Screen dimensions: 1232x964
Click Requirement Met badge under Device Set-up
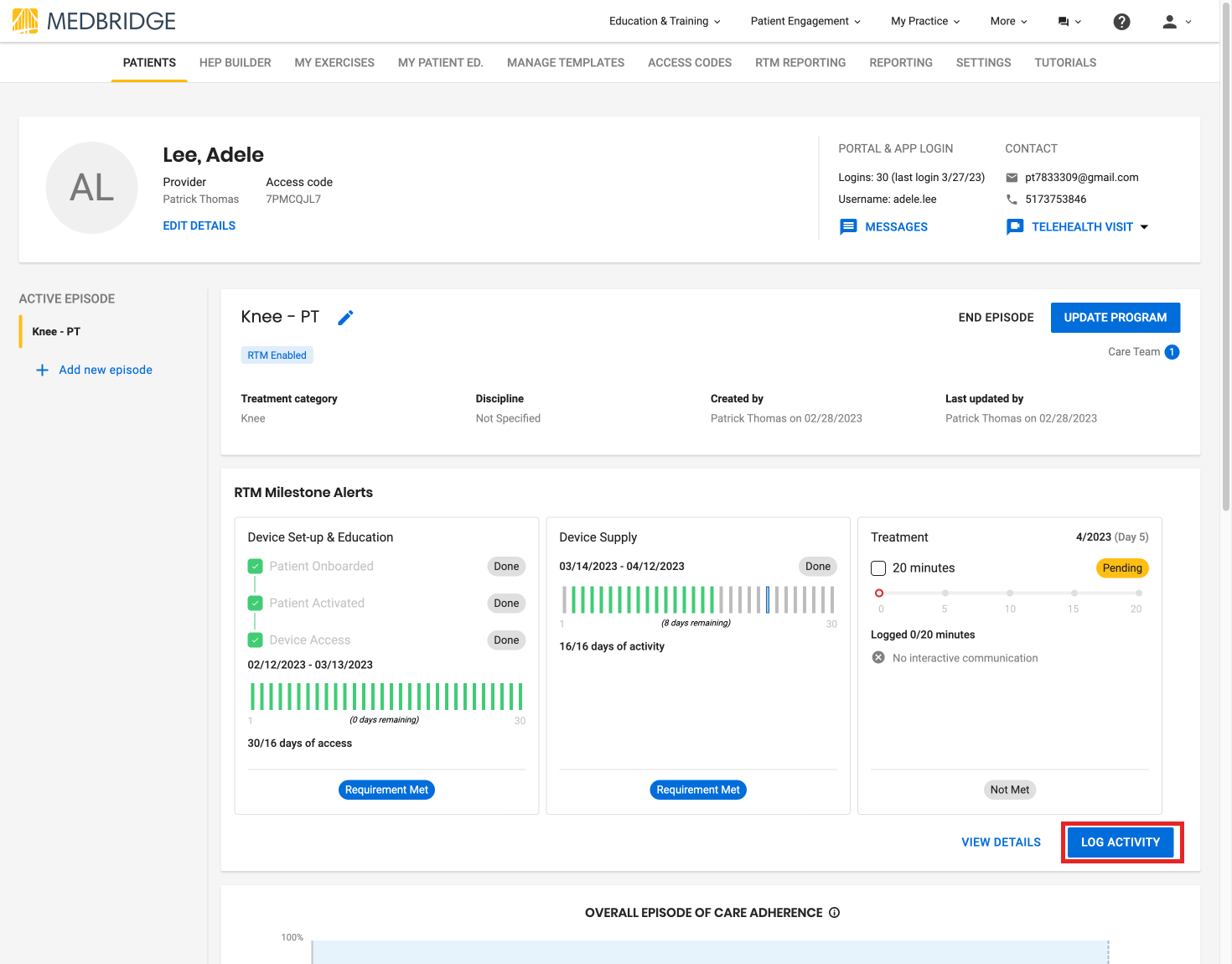pos(386,790)
